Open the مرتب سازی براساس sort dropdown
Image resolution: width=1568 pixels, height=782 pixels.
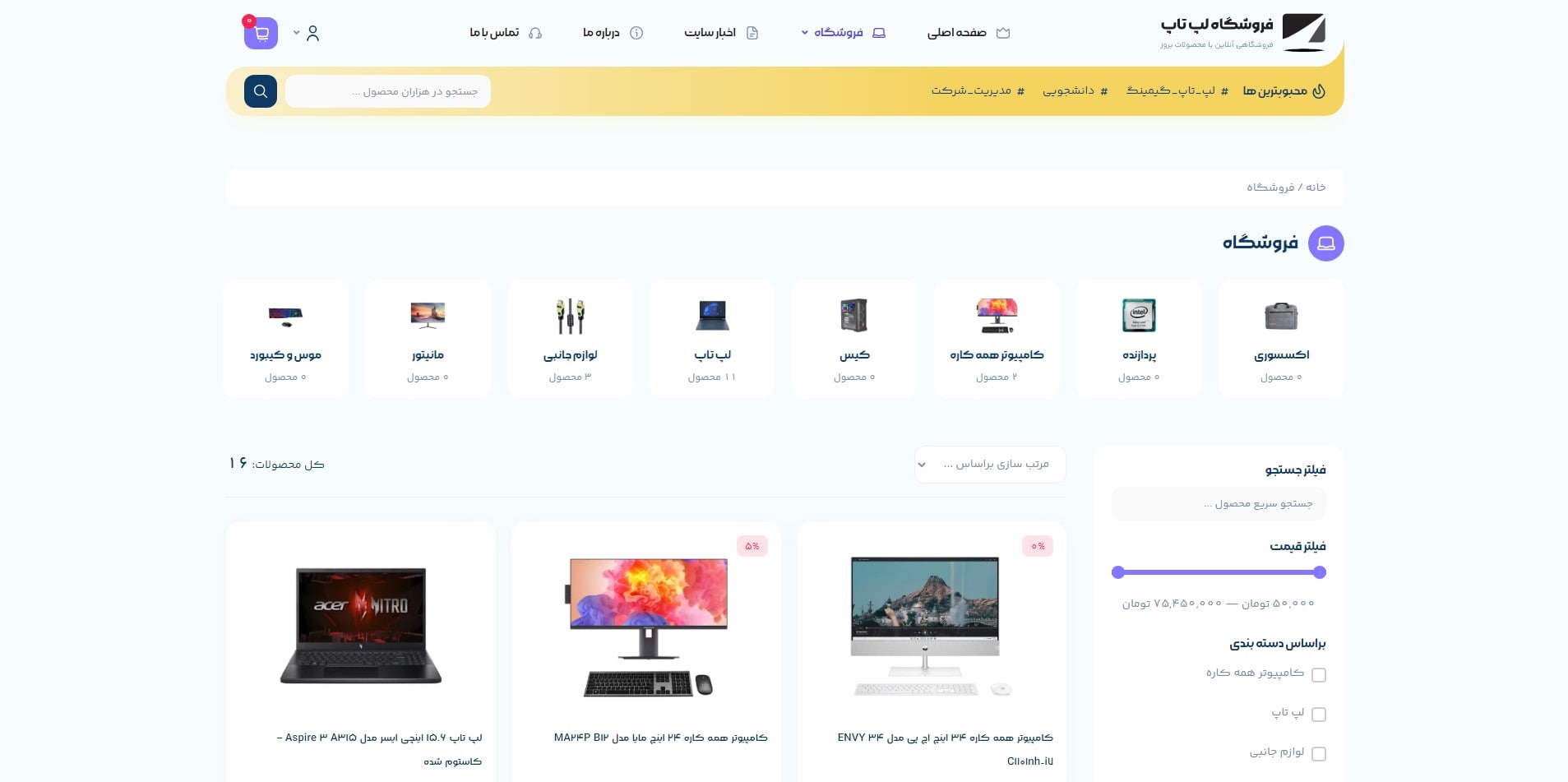point(990,465)
